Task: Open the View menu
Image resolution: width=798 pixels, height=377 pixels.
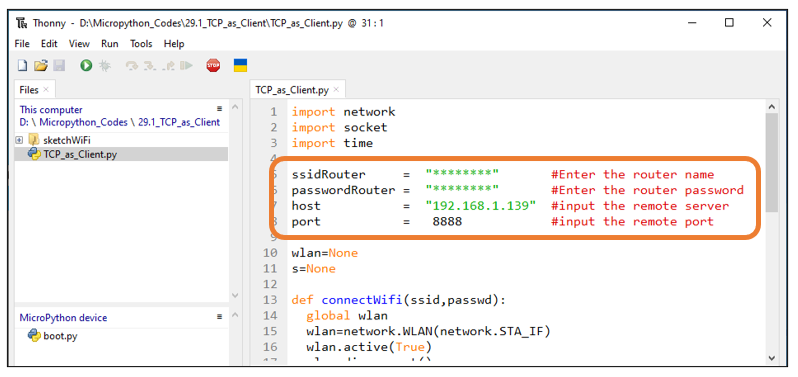Action: 79,44
